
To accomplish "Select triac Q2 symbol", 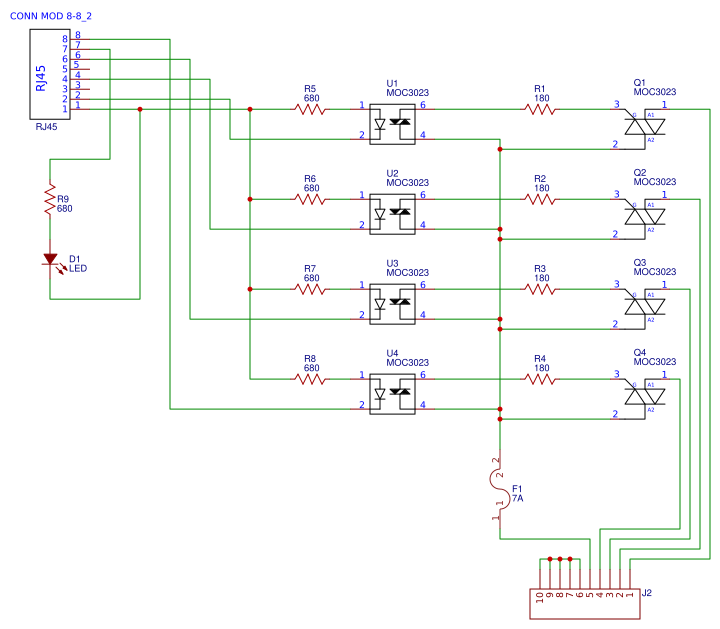I will click(645, 217).
